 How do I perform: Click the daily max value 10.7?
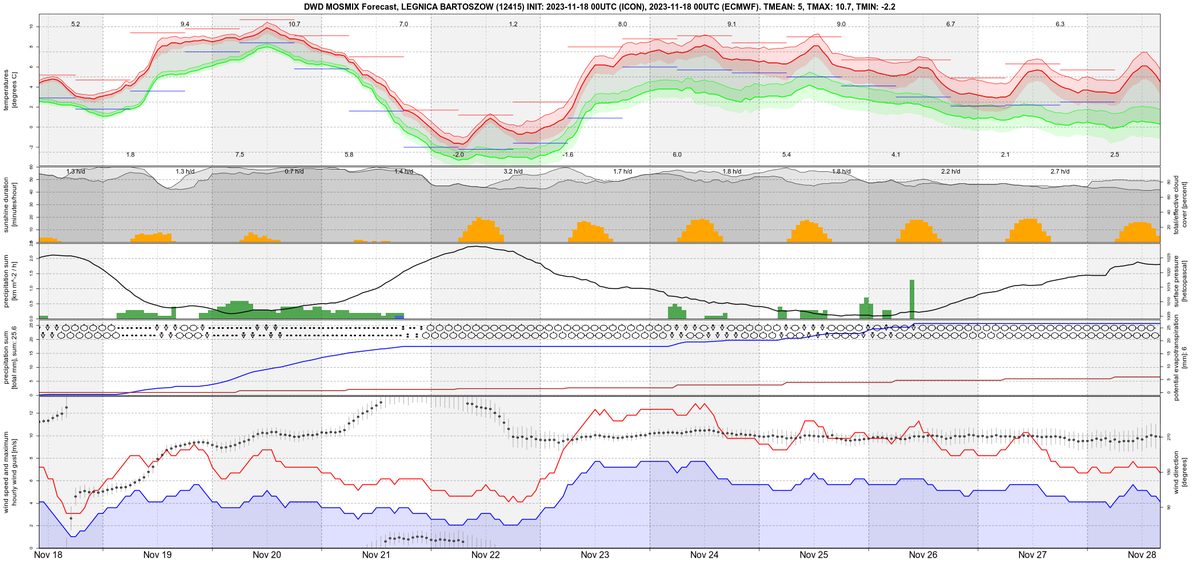293,23
